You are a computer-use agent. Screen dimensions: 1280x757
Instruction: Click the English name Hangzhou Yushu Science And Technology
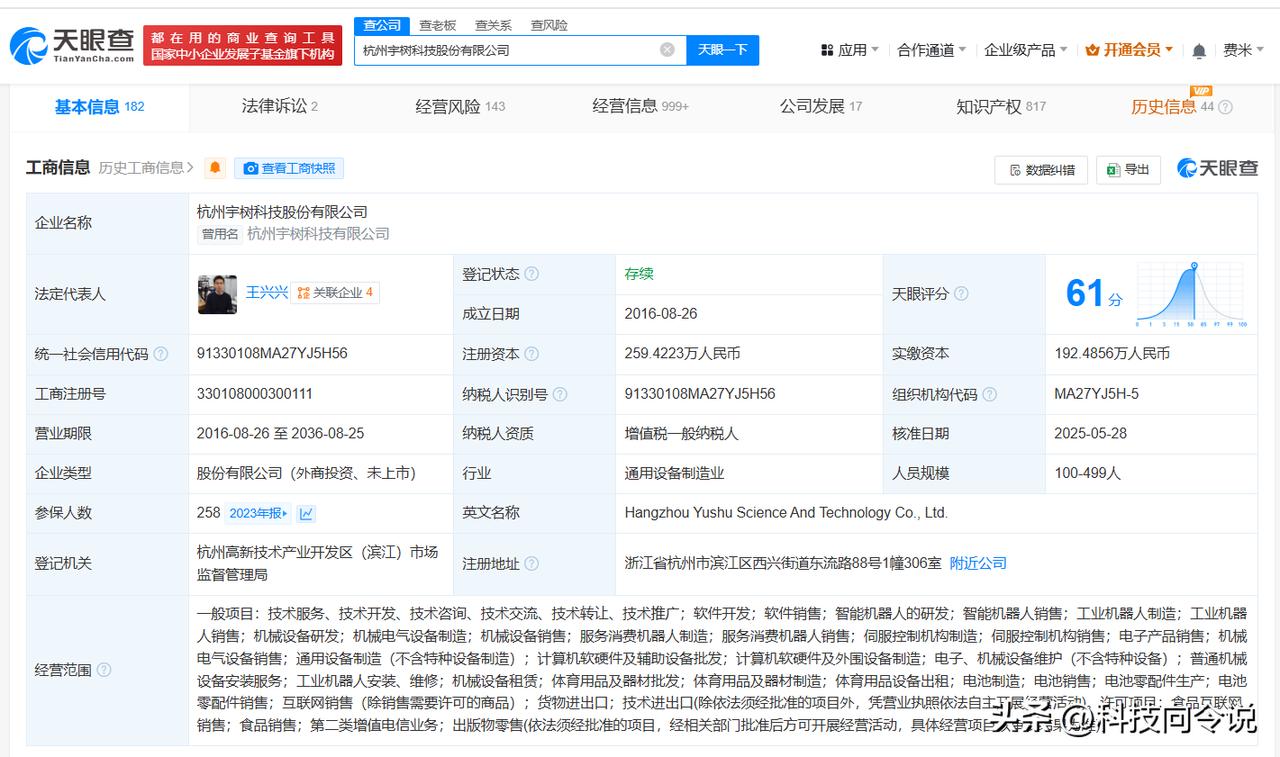point(786,513)
